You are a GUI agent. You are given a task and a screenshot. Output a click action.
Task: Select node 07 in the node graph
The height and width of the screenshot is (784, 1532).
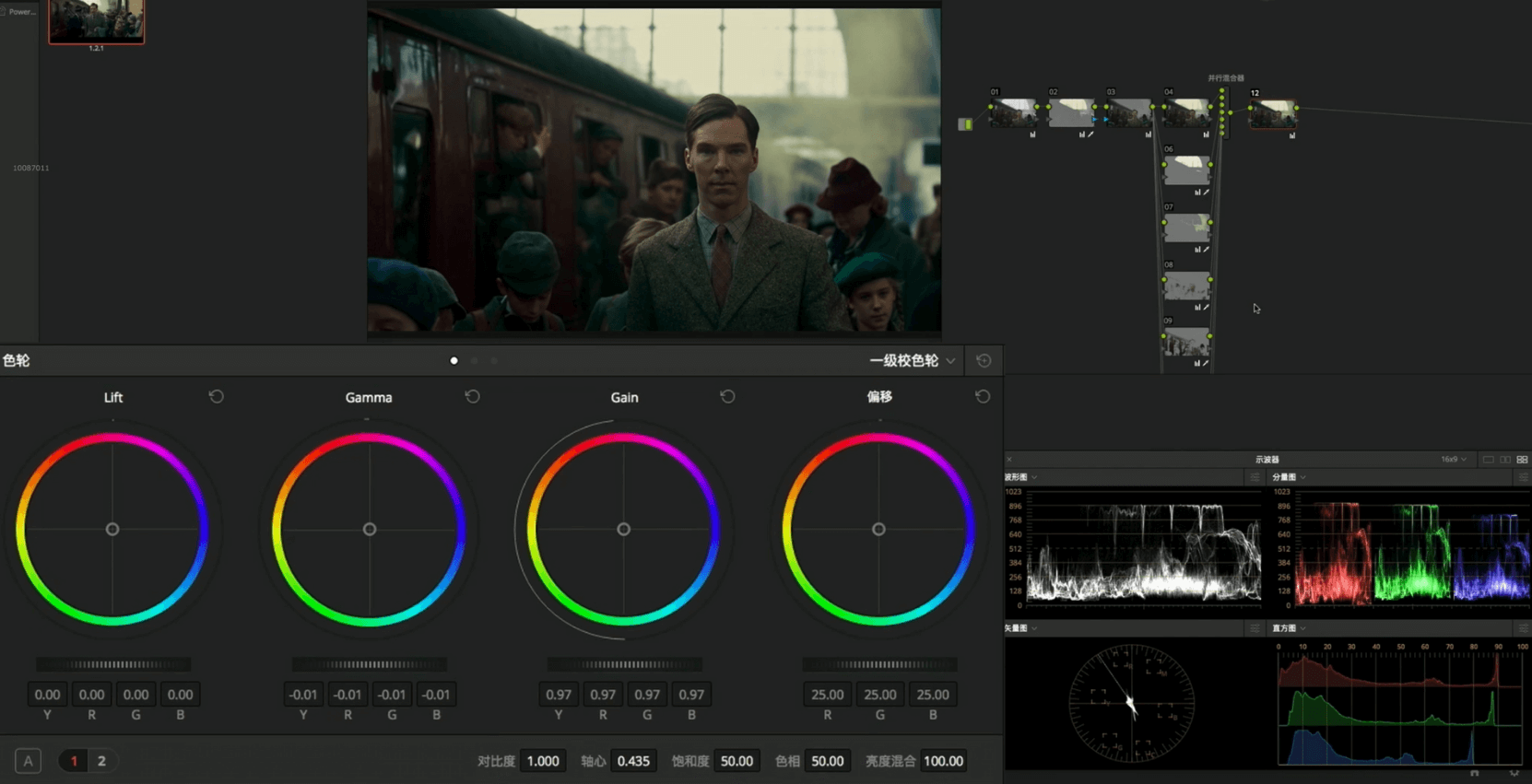(x=1187, y=228)
